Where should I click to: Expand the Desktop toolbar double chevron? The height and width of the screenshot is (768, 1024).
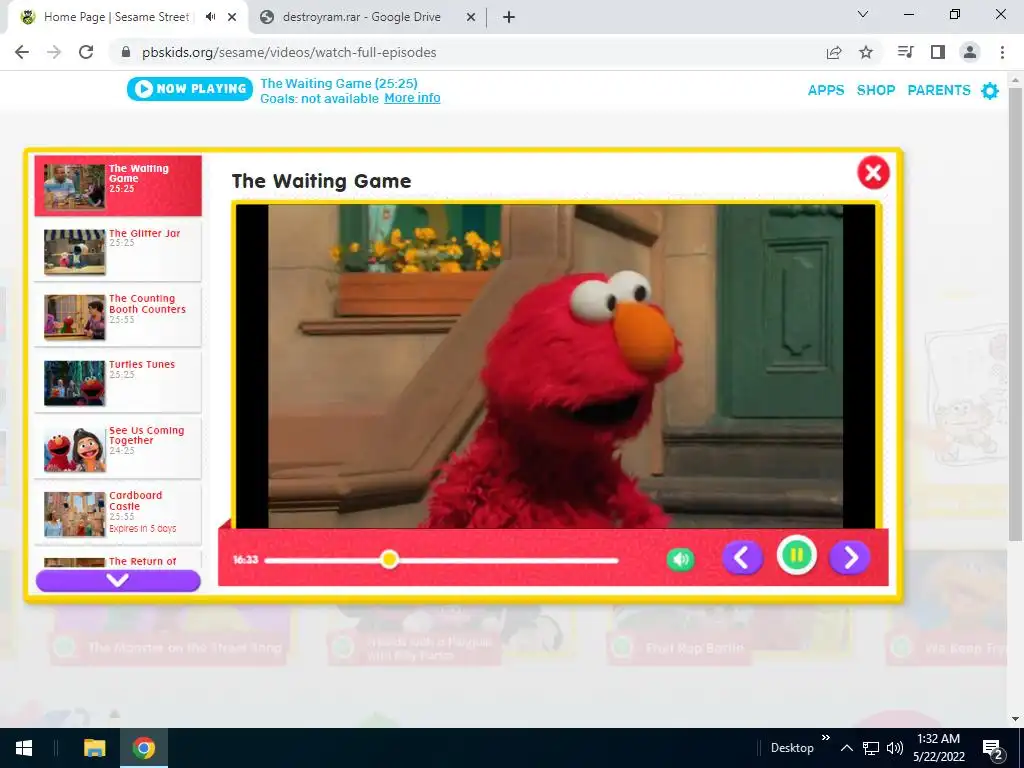[x=825, y=738]
